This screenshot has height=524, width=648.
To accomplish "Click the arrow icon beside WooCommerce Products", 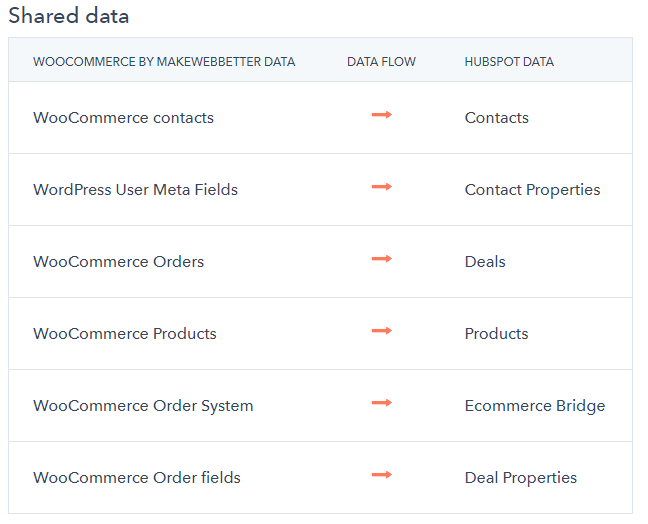I will tap(381, 331).
